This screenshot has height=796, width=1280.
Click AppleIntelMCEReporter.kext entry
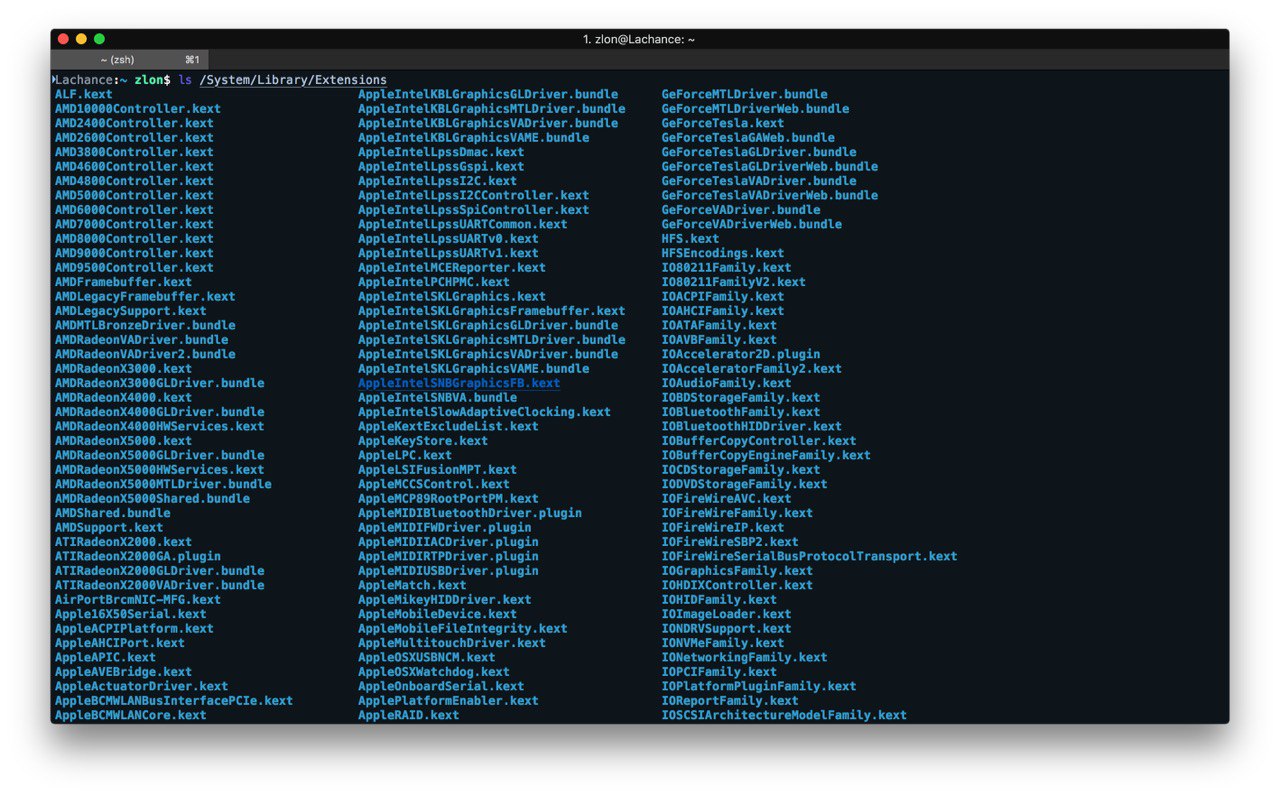[x=452, y=268]
